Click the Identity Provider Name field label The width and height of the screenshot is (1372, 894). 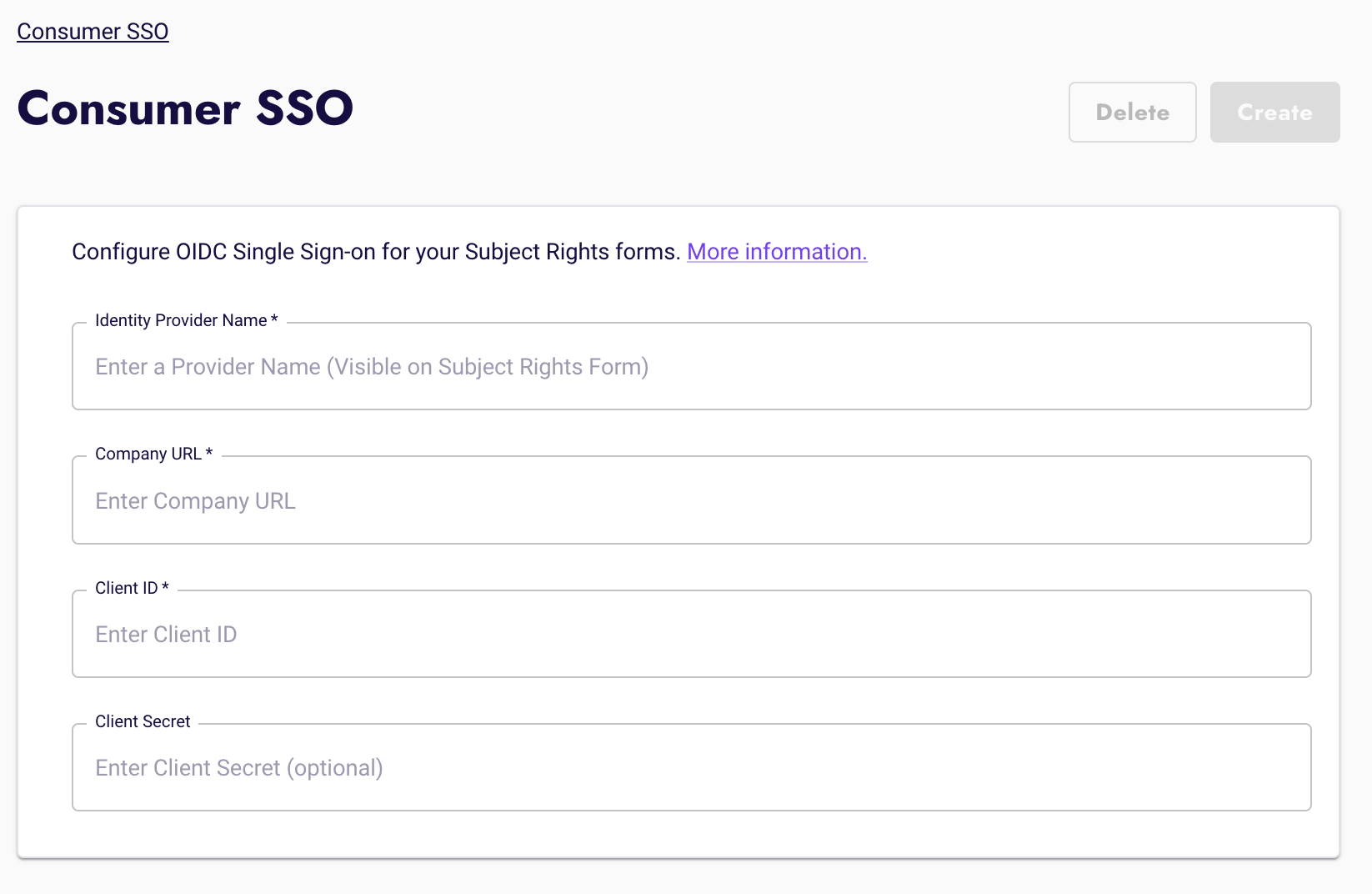[181, 319]
